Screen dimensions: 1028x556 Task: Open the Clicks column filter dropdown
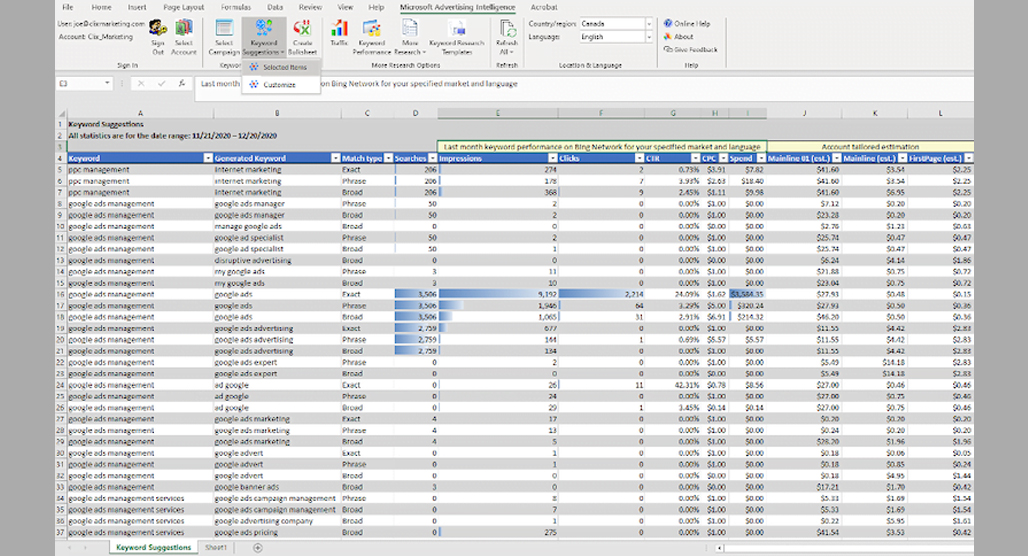pos(639,158)
